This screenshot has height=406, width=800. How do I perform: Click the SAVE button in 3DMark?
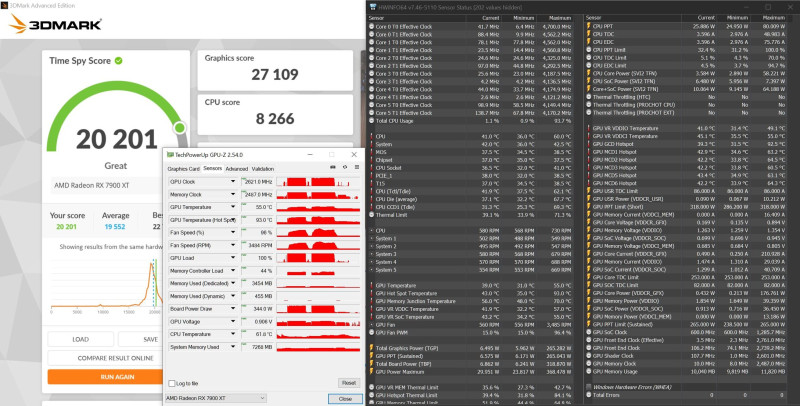[140, 339]
